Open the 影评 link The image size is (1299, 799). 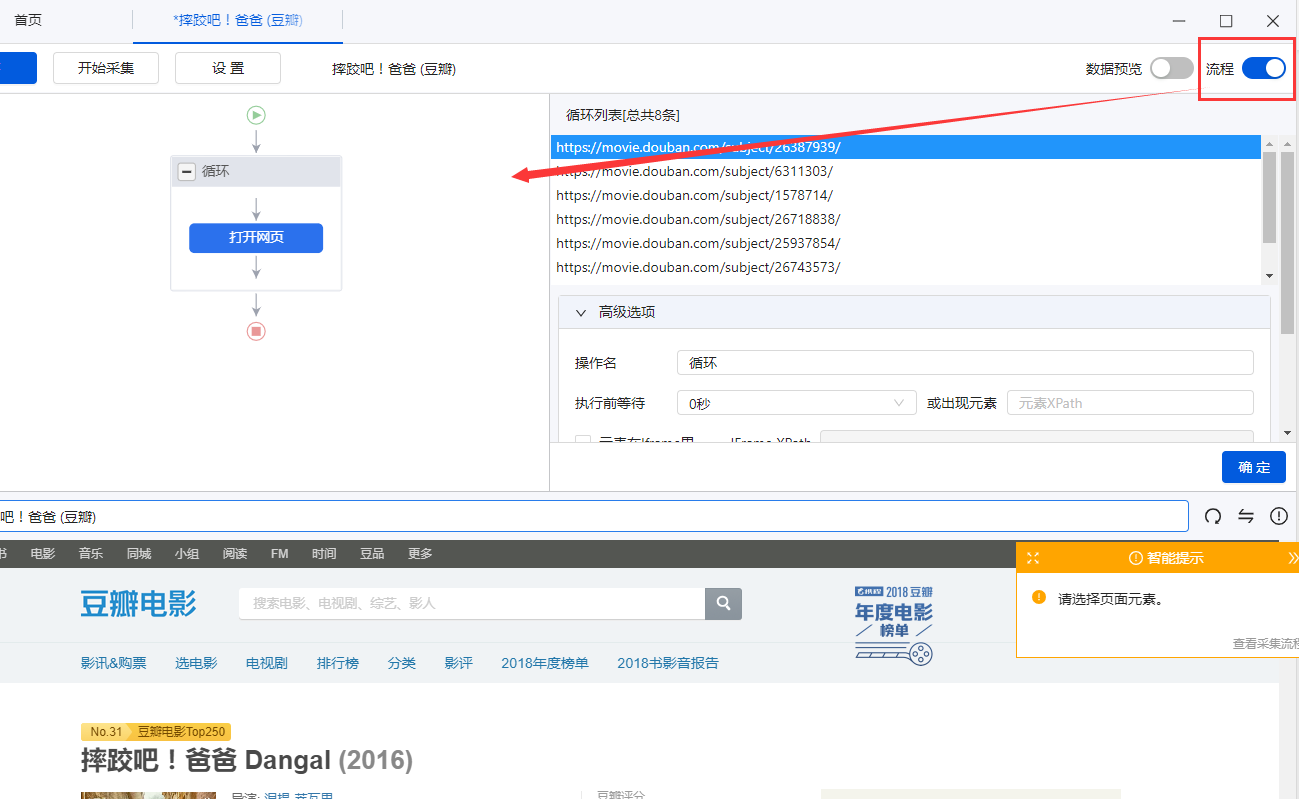(459, 662)
